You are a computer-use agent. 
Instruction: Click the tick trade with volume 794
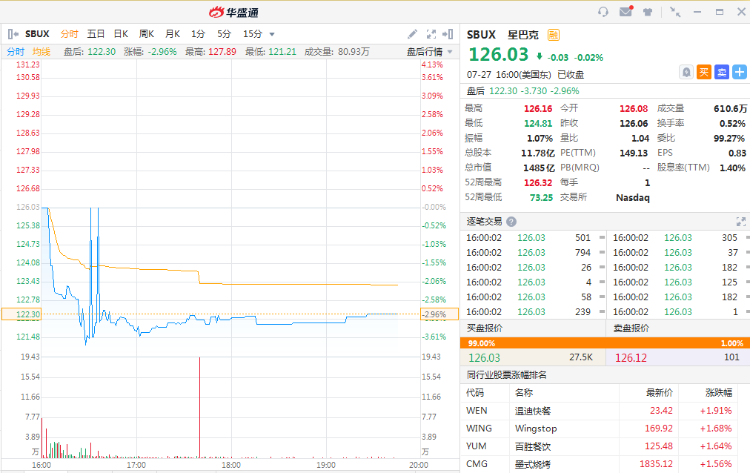coord(534,253)
